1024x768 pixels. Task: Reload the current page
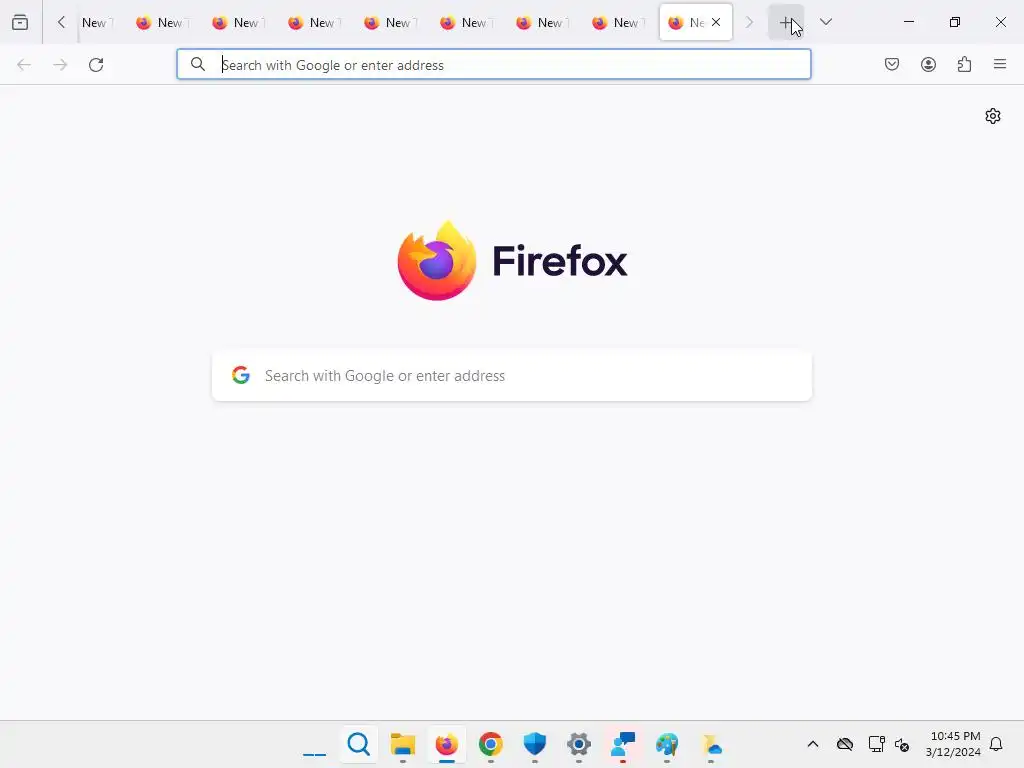click(x=96, y=65)
